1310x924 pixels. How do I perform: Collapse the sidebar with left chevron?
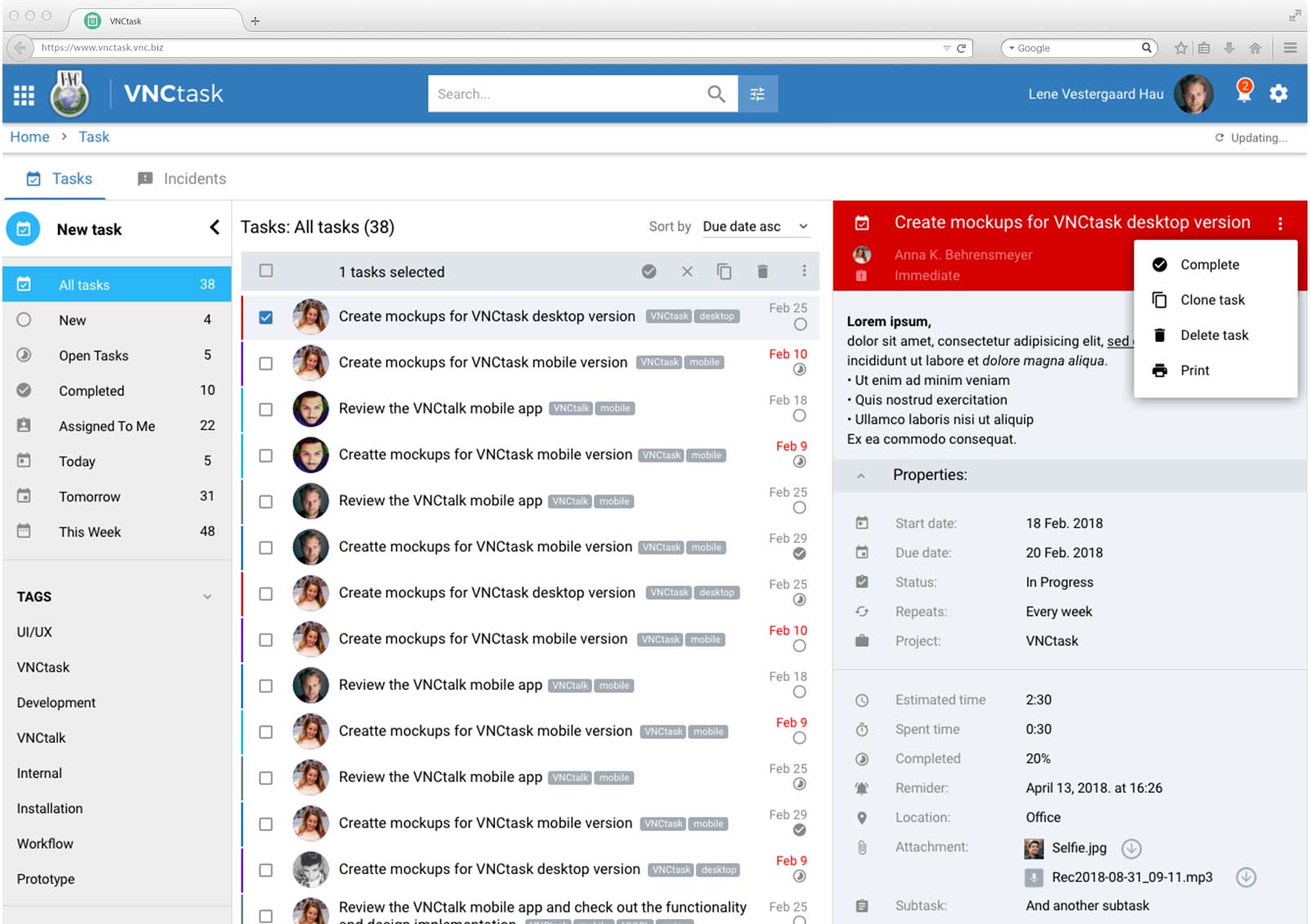point(215,228)
